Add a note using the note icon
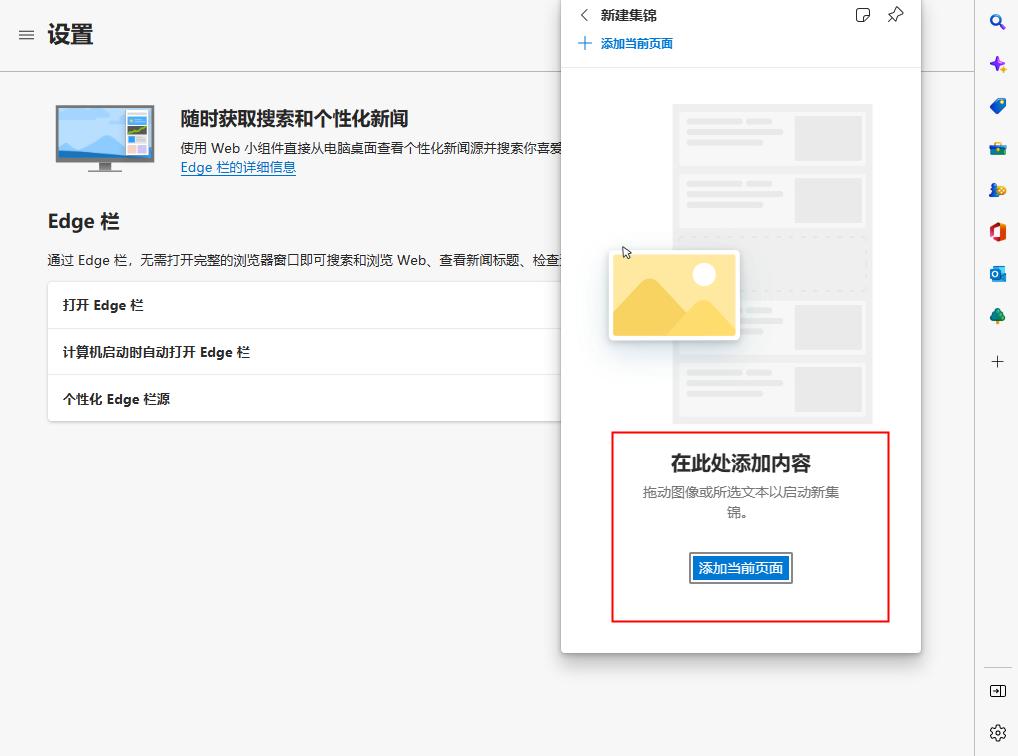The width and height of the screenshot is (1018, 756). point(863,15)
